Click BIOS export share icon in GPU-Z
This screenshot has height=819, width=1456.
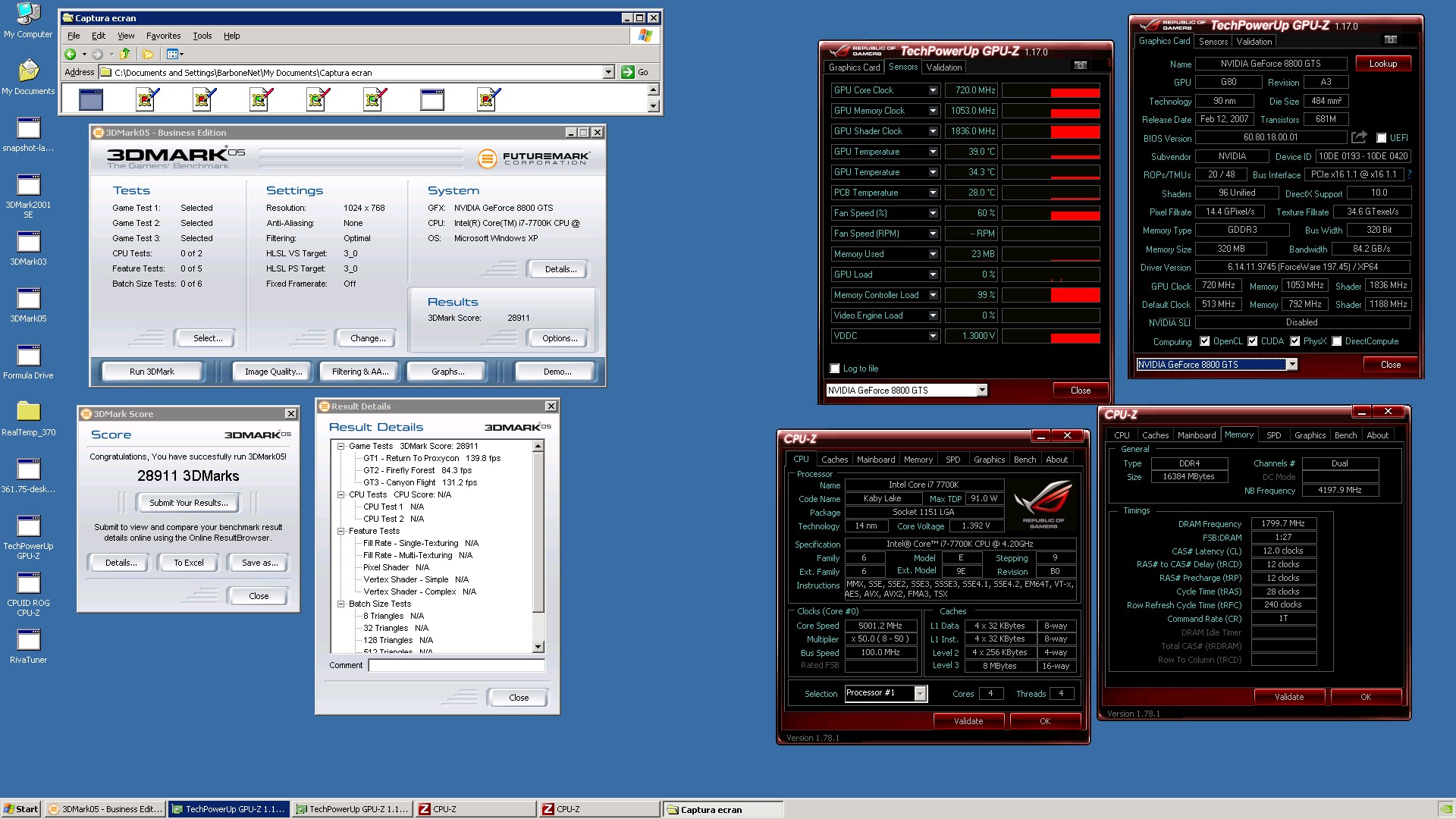point(1359,137)
